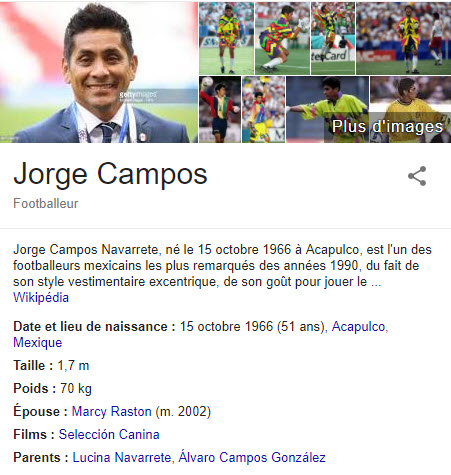Screen dimensions: 451x475
Task: Click the Date et lieu de naissance label
Action: pos(94,327)
